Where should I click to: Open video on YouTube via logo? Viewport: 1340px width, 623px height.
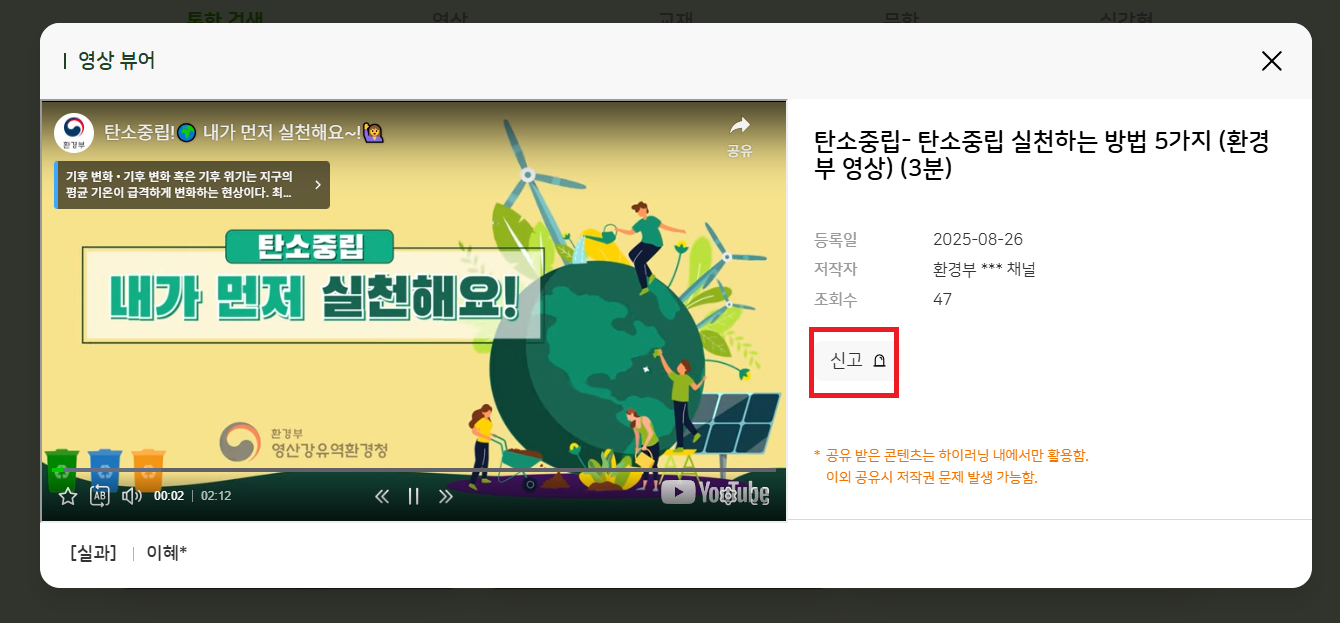click(x=715, y=492)
